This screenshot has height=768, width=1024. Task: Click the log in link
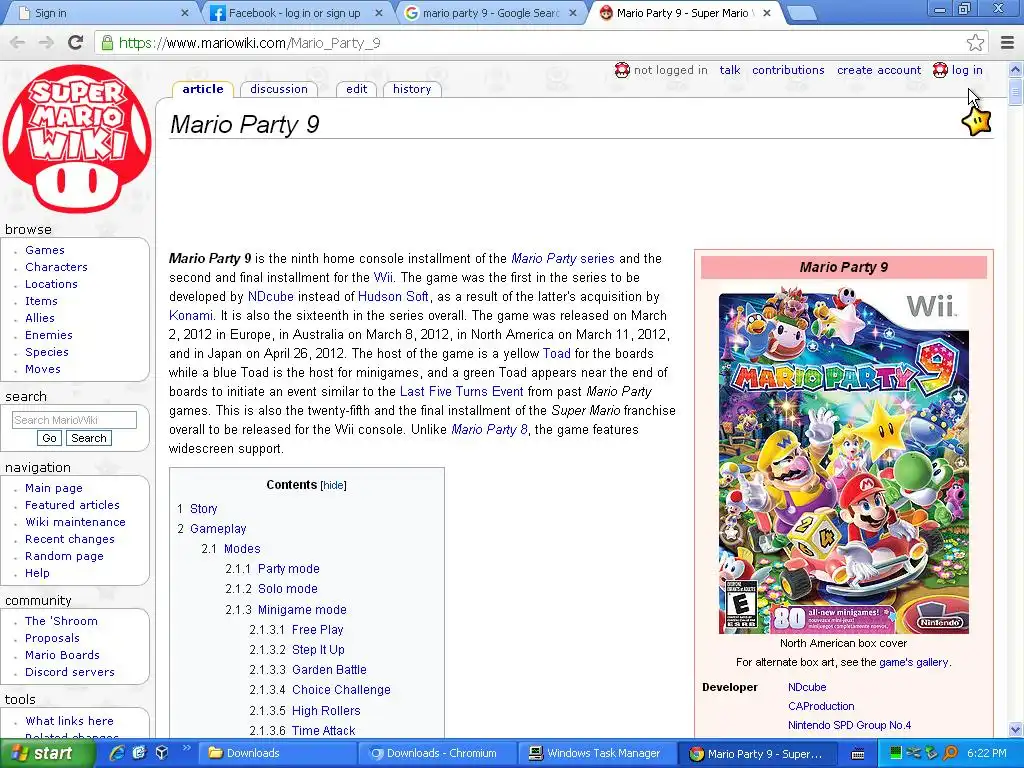[967, 70]
